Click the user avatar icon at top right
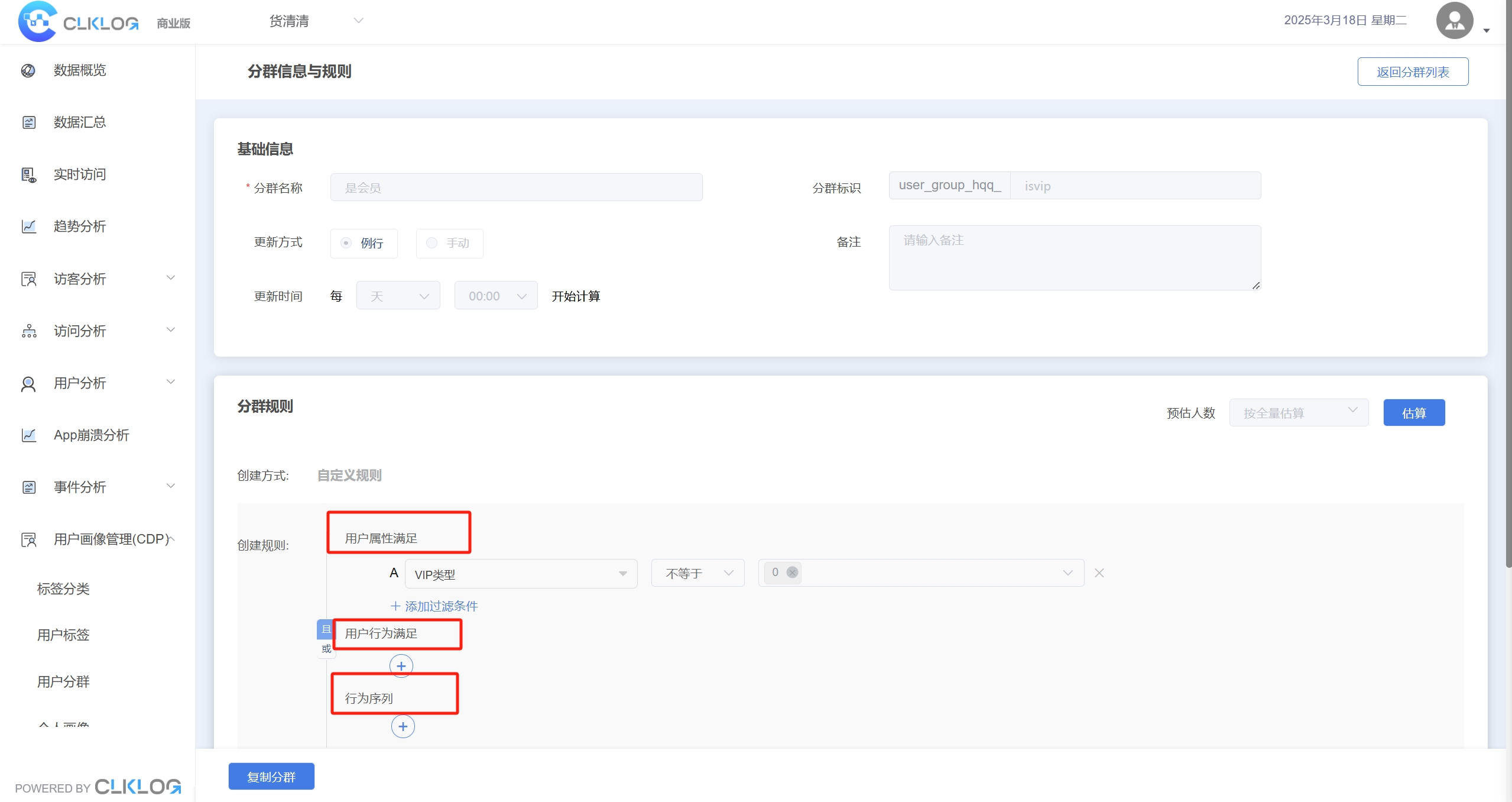Screen dimensions: 1512x802 (x=1454, y=21)
